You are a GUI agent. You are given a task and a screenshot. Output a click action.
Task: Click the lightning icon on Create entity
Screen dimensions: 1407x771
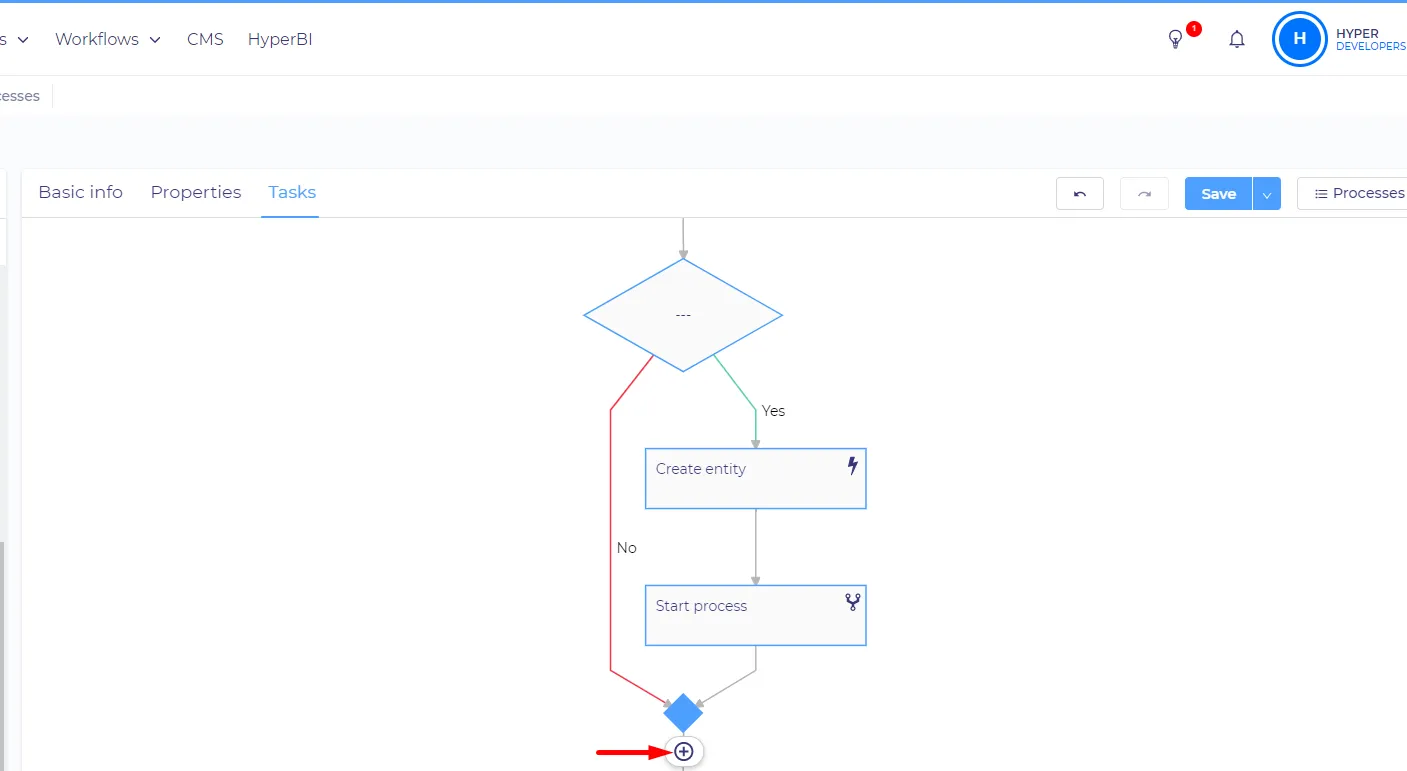point(853,466)
